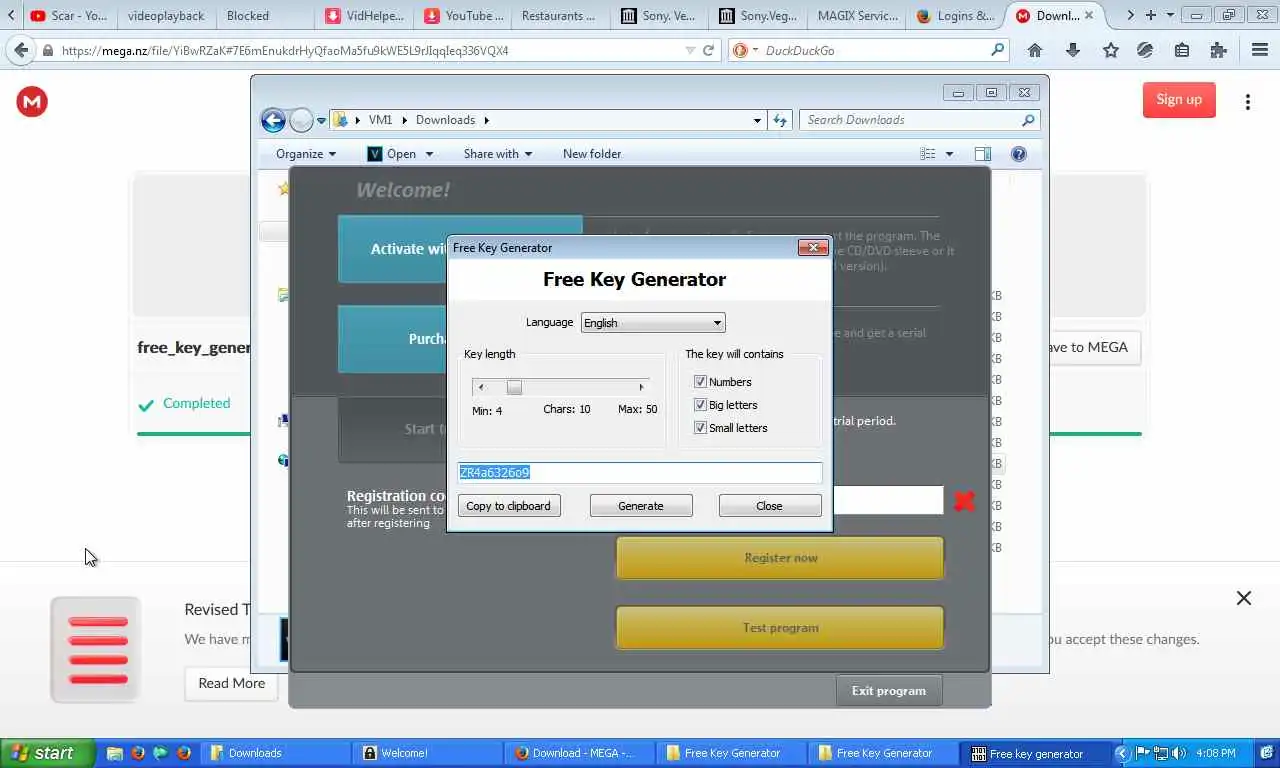Open the browser home page icon

(1035, 50)
